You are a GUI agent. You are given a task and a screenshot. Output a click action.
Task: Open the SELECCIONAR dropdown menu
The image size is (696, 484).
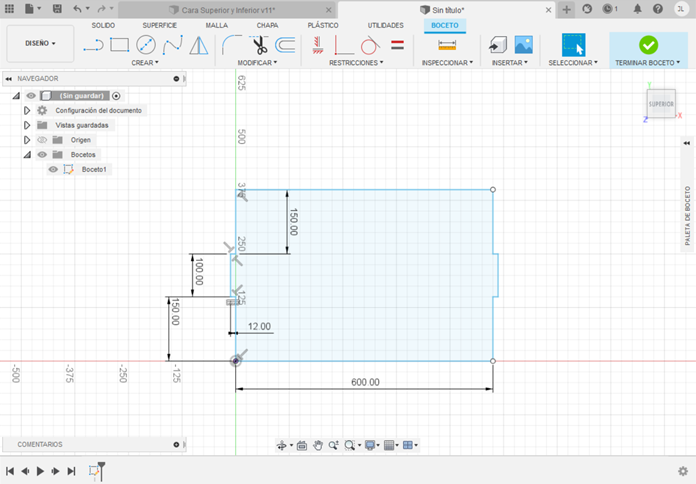[x=573, y=63]
